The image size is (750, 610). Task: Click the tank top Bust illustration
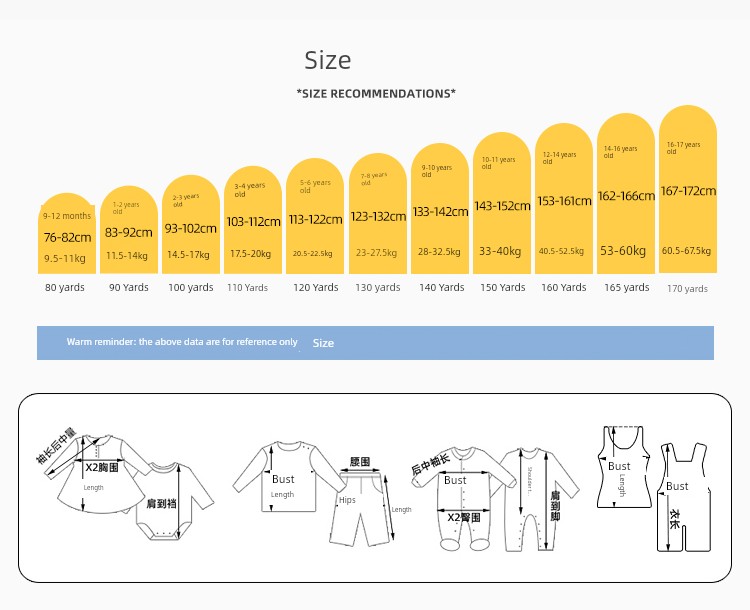pyautogui.click(x=623, y=466)
